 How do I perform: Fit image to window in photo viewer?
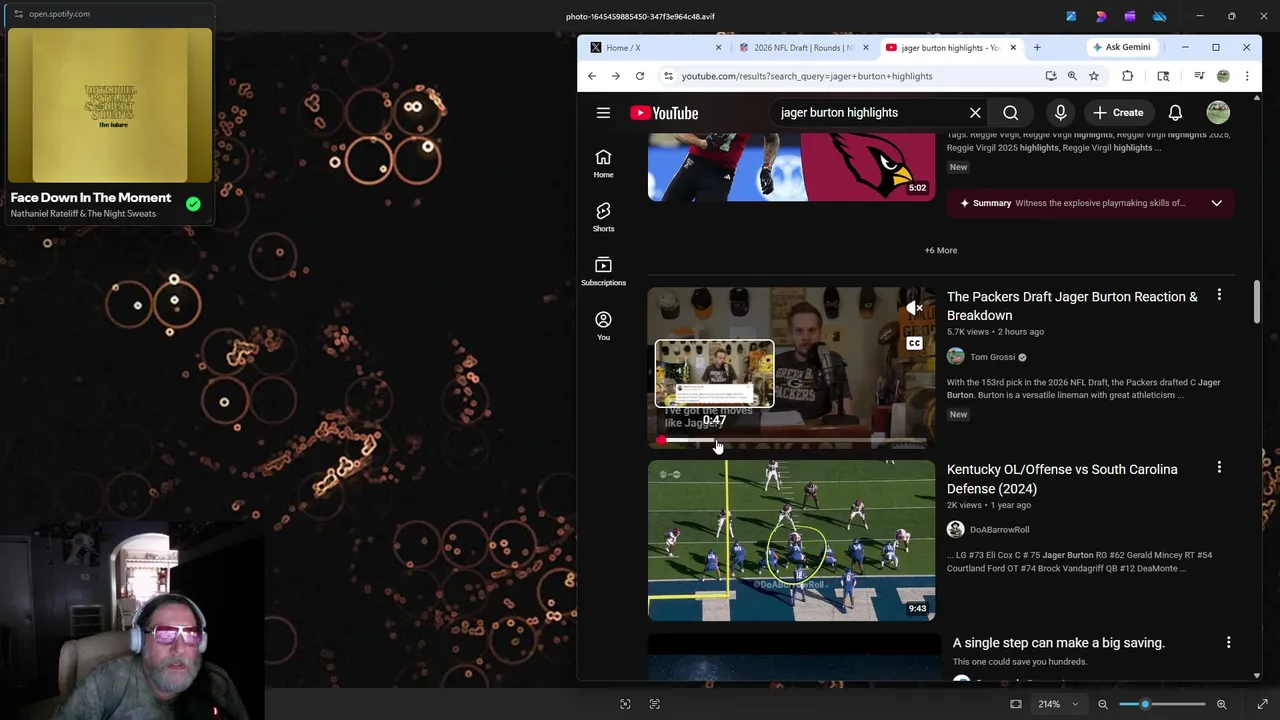pyautogui.click(x=1015, y=704)
